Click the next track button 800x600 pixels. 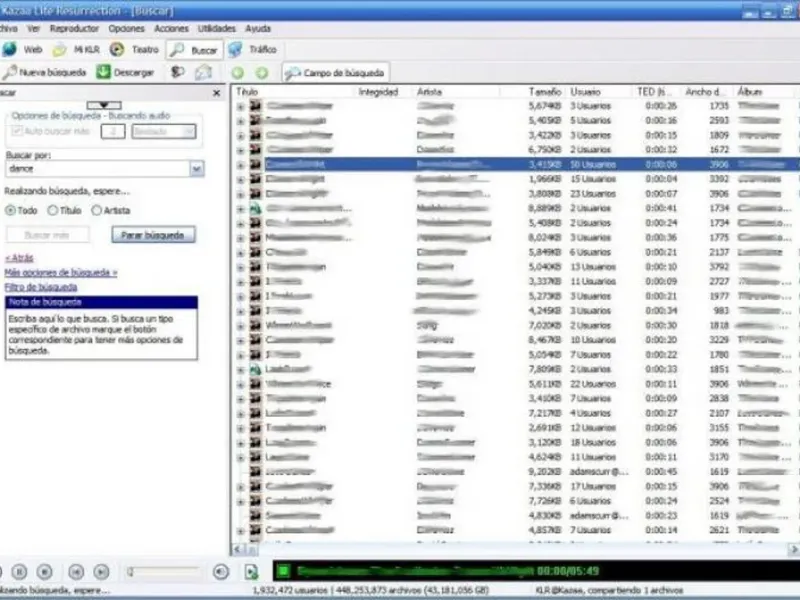point(101,572)
